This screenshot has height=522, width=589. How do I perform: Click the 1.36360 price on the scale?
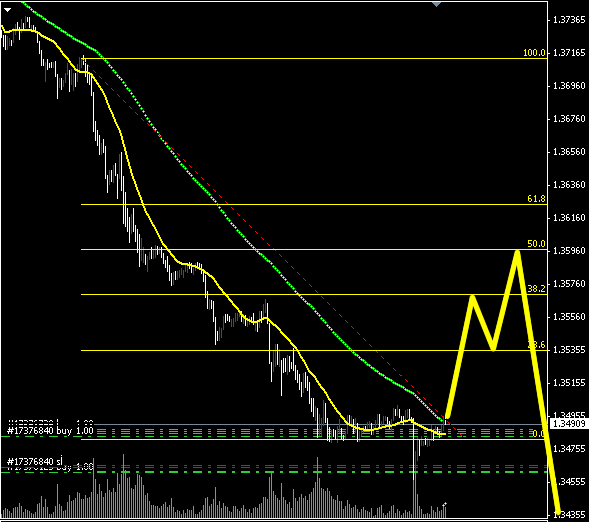coord(569,185)
